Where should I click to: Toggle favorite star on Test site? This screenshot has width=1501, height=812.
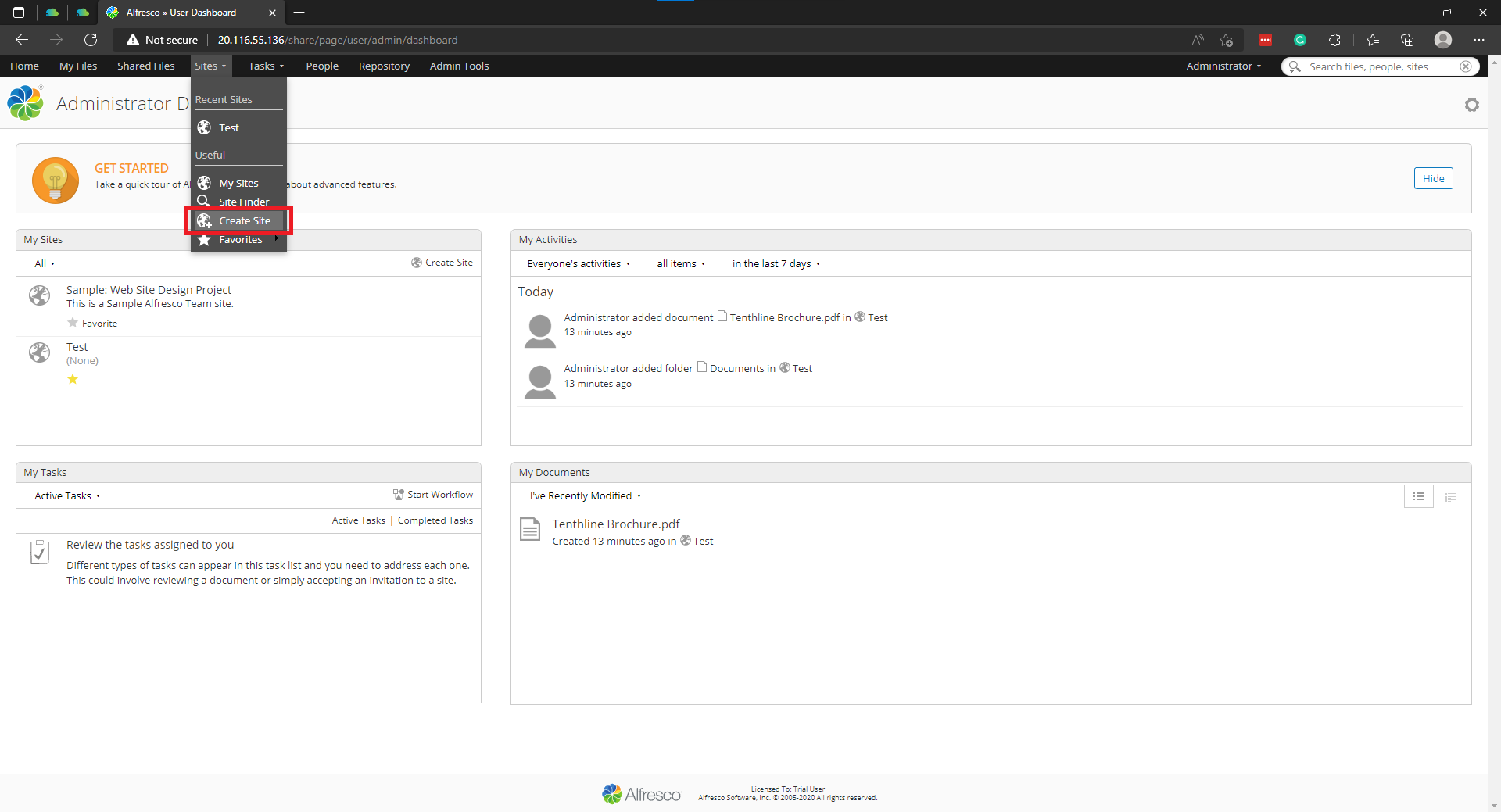tap(73, 379)
